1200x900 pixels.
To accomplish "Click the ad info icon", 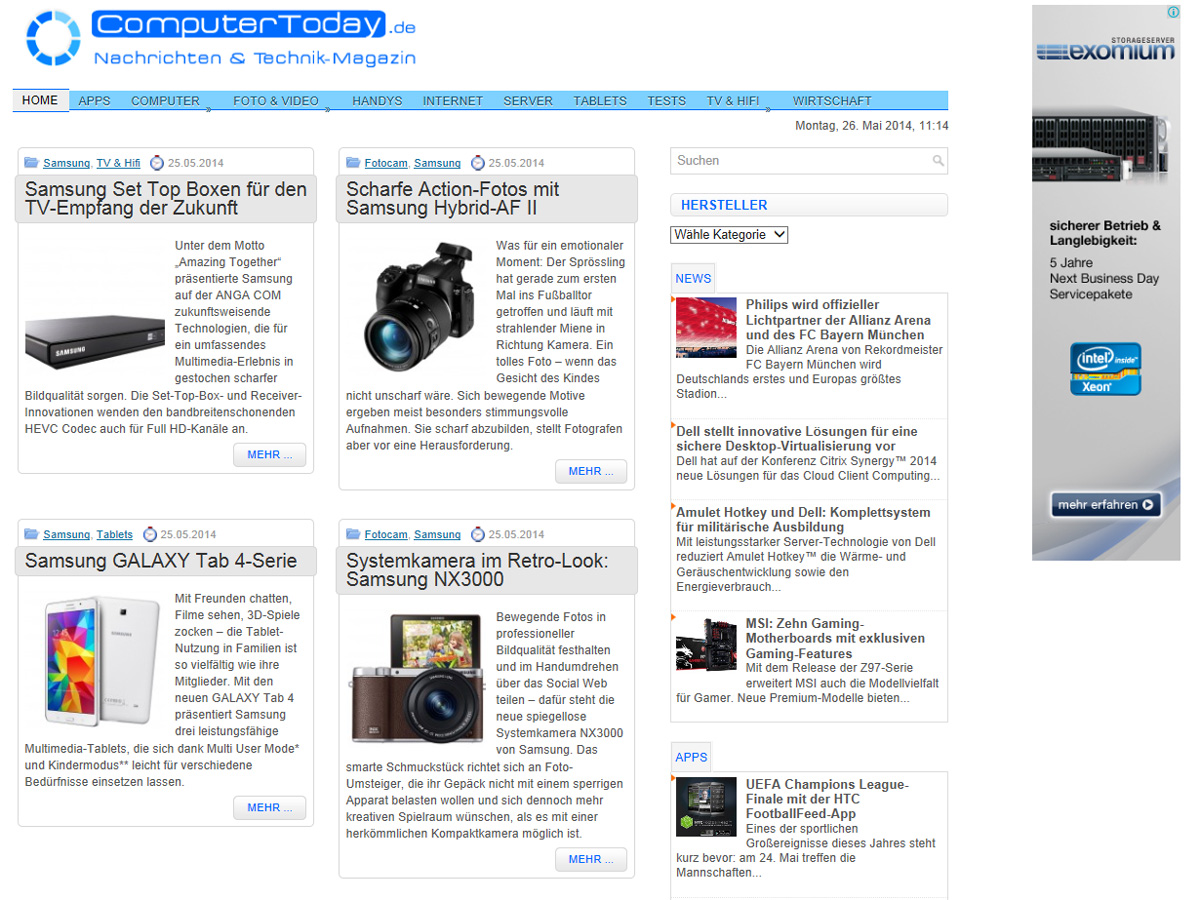I will (x=1174, y=12).
